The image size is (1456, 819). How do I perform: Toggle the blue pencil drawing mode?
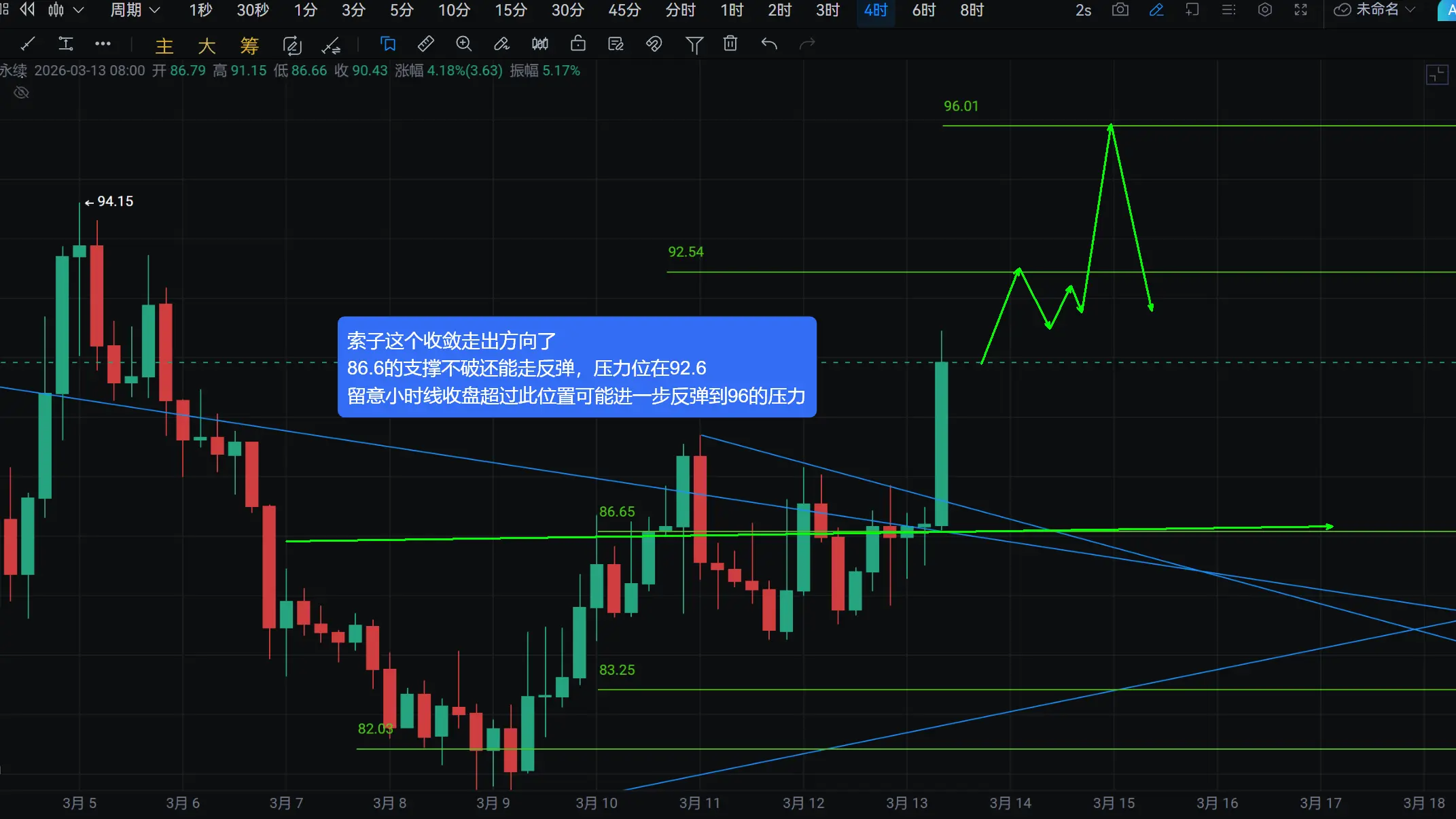coord(1156,10)
